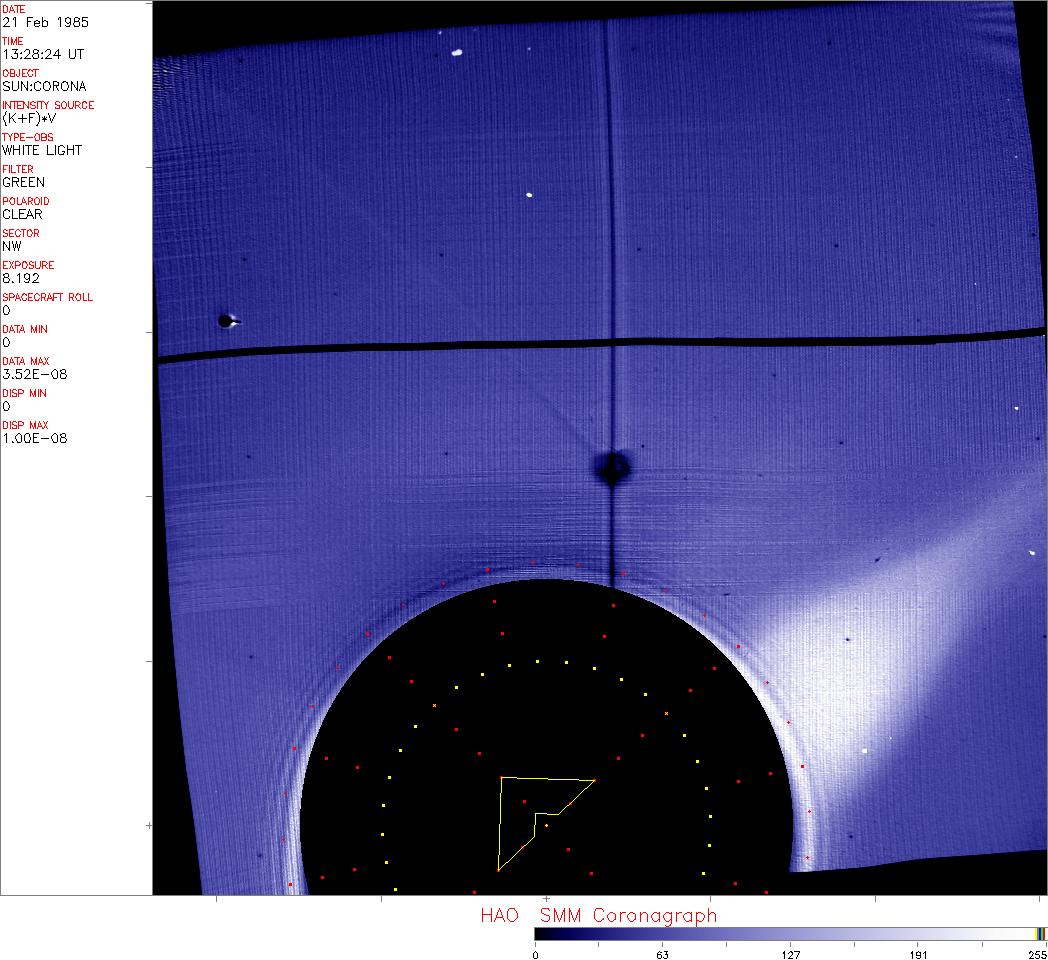Click the "NW" sector value
The image size is (1048, 960).
(12, 246)
